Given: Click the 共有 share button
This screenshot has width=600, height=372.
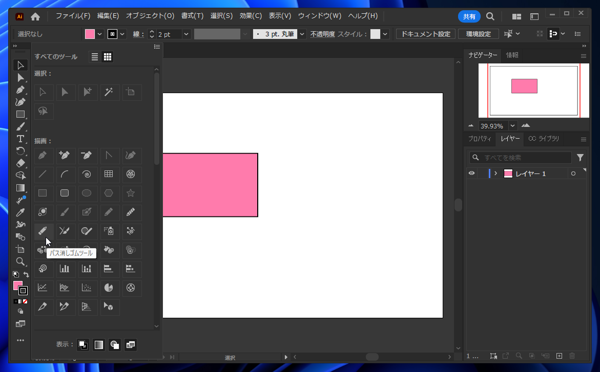Looking at the screenshot, I should pyautogui.click(x=469, y=16).
